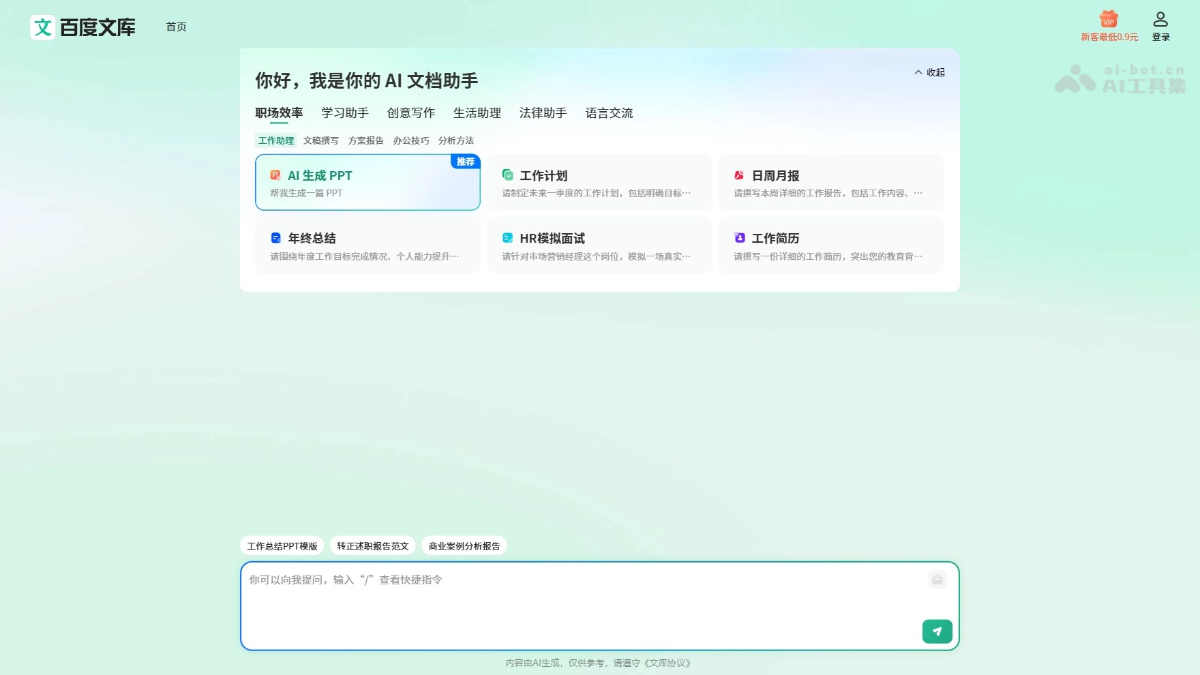Click the 登录 user avatar icon
The height and width of the screenshot is (675, 1200).
pos(1160,18)
